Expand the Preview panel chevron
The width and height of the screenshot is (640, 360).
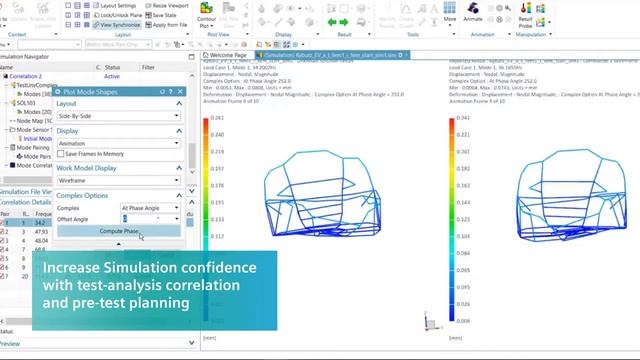[x=191, y=343]
